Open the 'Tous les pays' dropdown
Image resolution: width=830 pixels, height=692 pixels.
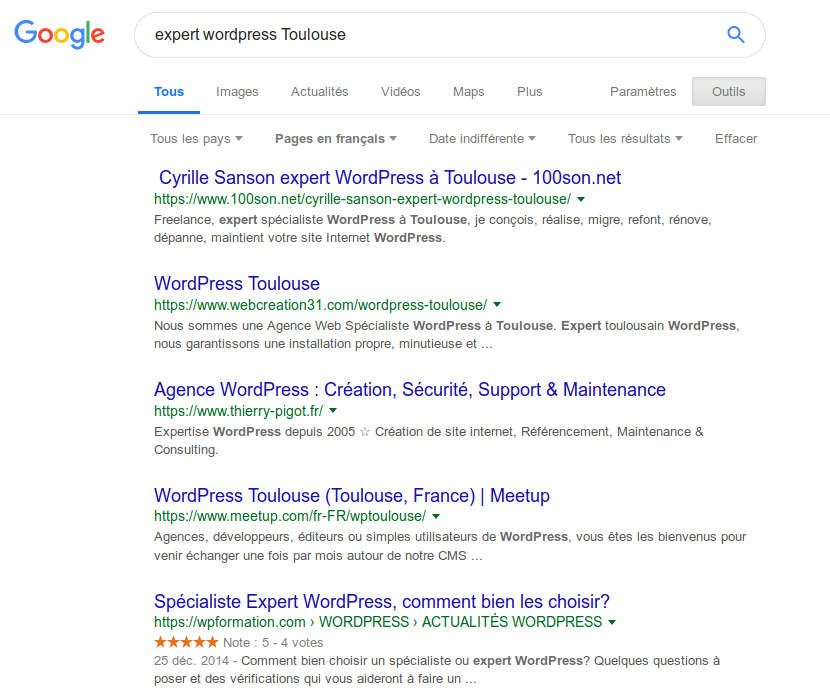point(195,139)
